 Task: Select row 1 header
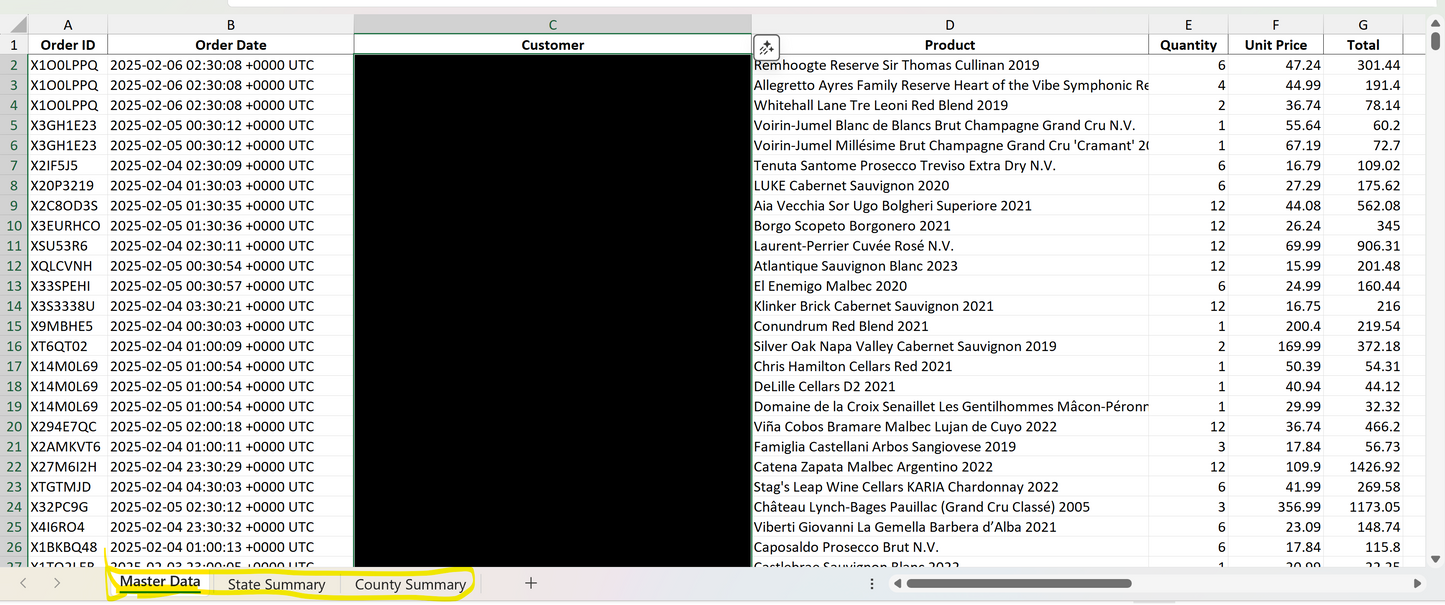(14, 45)
